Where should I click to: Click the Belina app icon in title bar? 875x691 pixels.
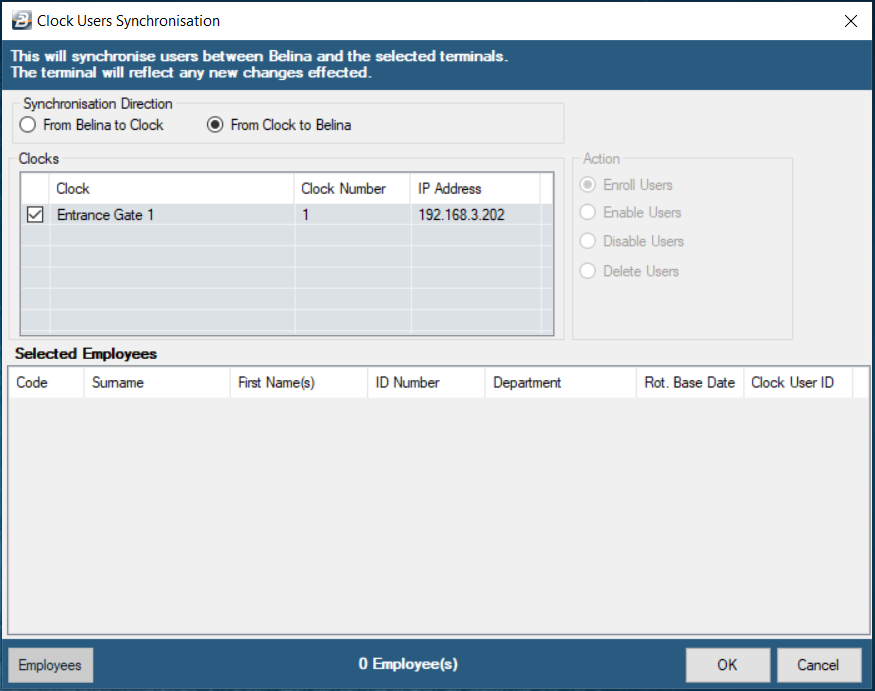tap(22, 21)
